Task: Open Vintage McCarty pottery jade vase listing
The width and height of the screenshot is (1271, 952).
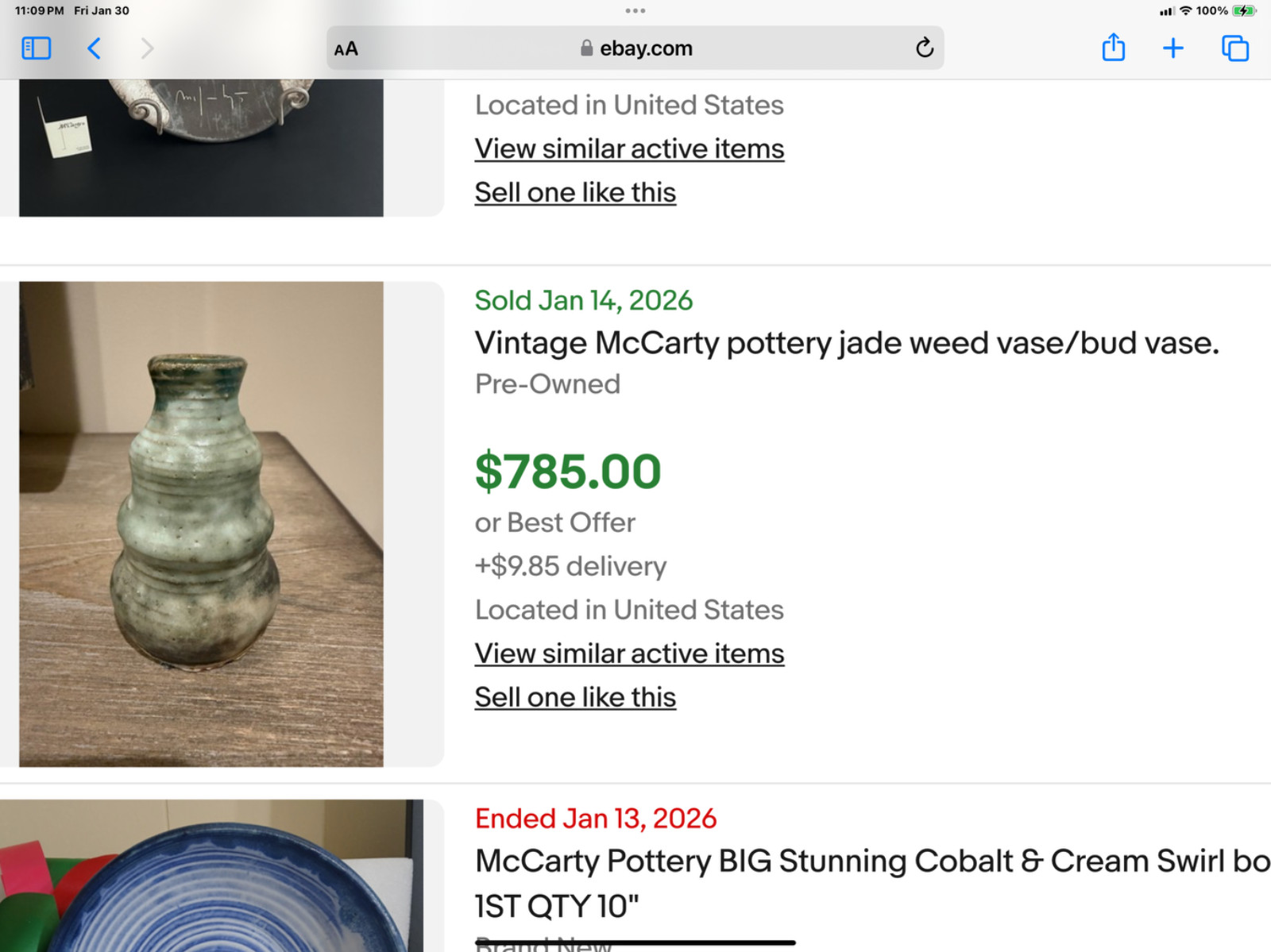Action: [846, 344]
